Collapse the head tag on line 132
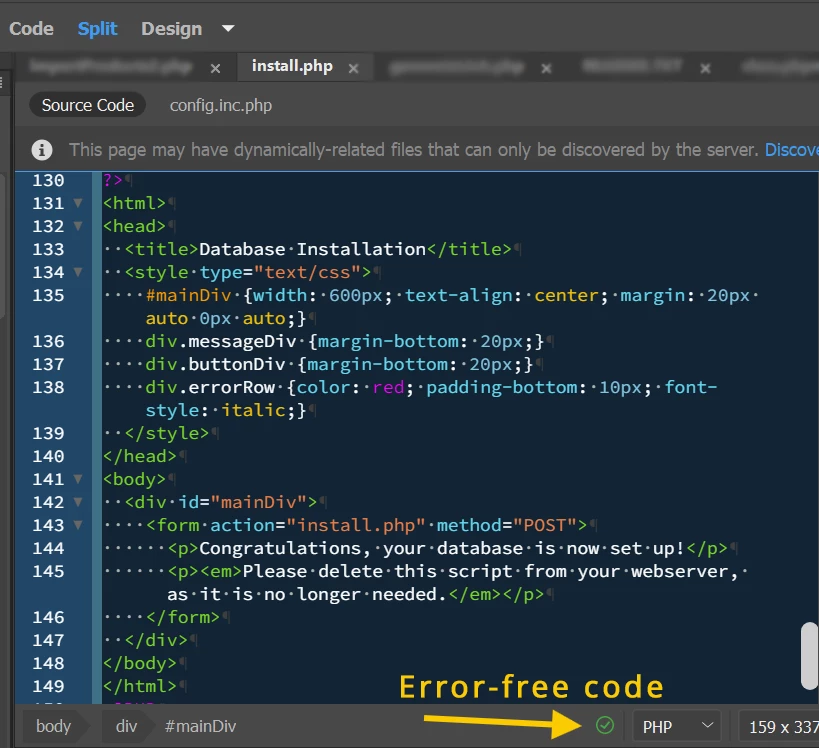The width and height of the screenshot is (819, 748). pos(78,226)
